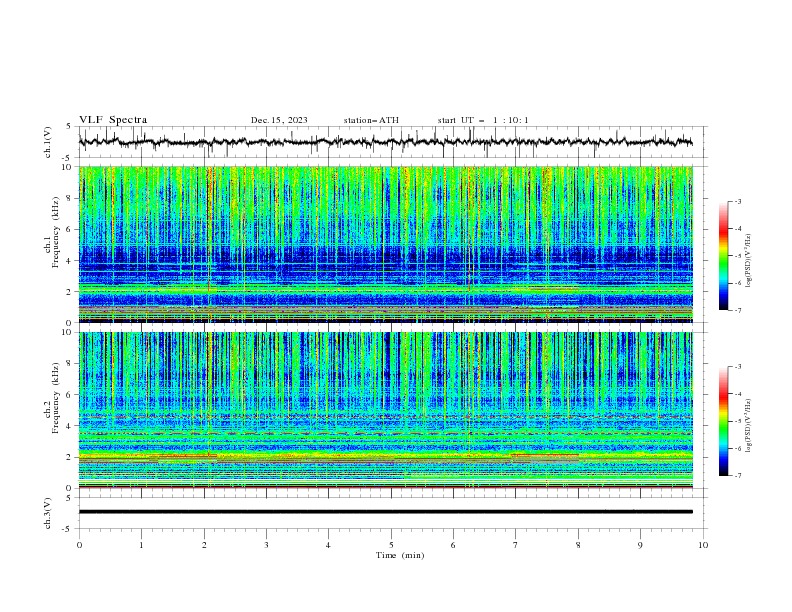Select the "start UT = 1 : 10: 1" text
The image size is (792, 612).
tap(483, 120)
